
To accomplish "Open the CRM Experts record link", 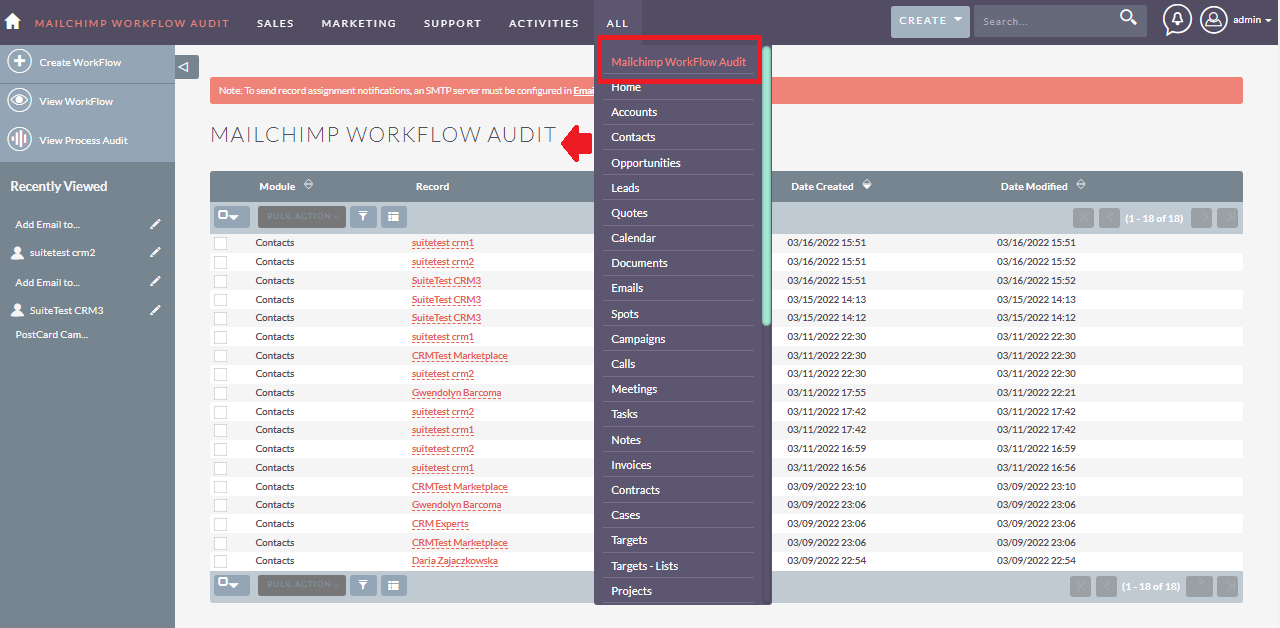I will click(440, 524).
